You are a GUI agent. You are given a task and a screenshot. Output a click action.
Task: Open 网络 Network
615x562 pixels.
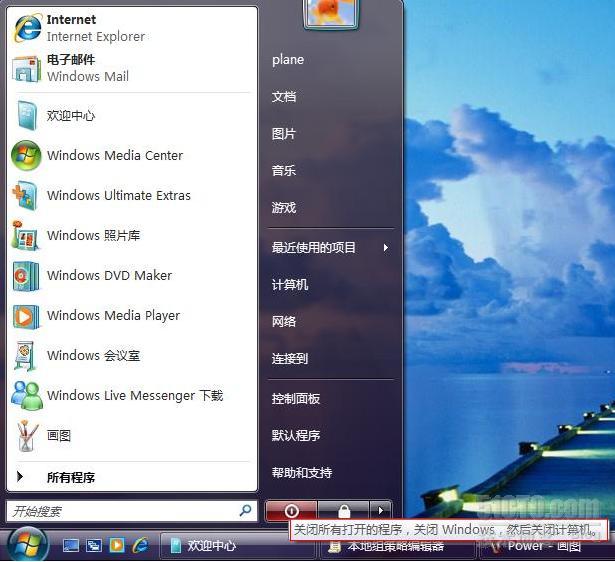coord(284,322)
